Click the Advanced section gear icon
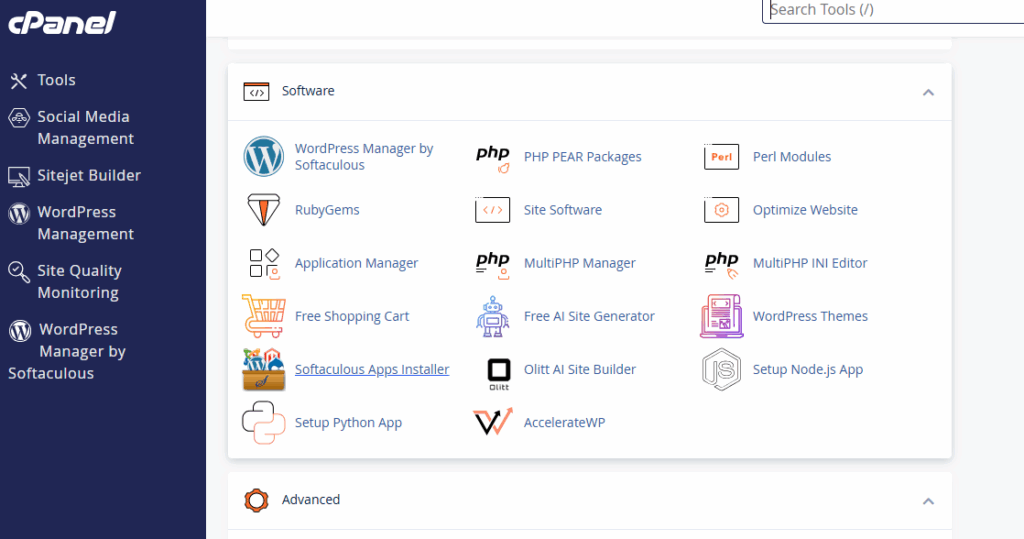Screen dimensions: 1024x539 [x=256, y=500]
